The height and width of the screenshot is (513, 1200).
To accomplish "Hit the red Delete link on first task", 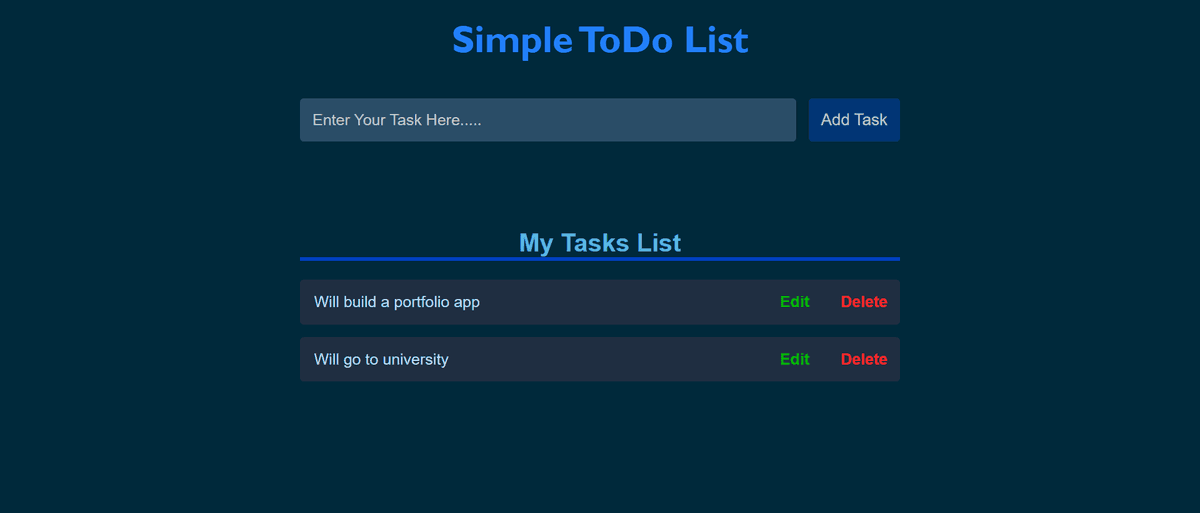I will [x=864, y=302].
